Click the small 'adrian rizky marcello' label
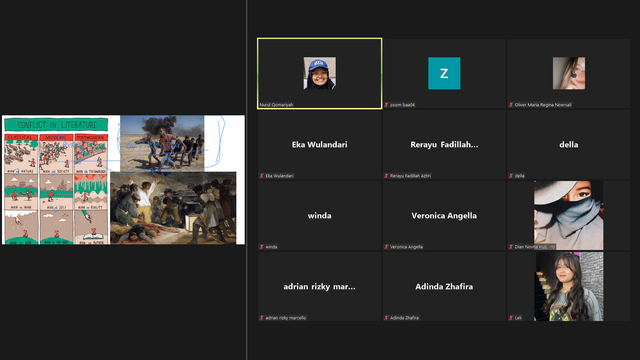Image resolution: width=640 pixels, height=360 pixels. (285, 318)
